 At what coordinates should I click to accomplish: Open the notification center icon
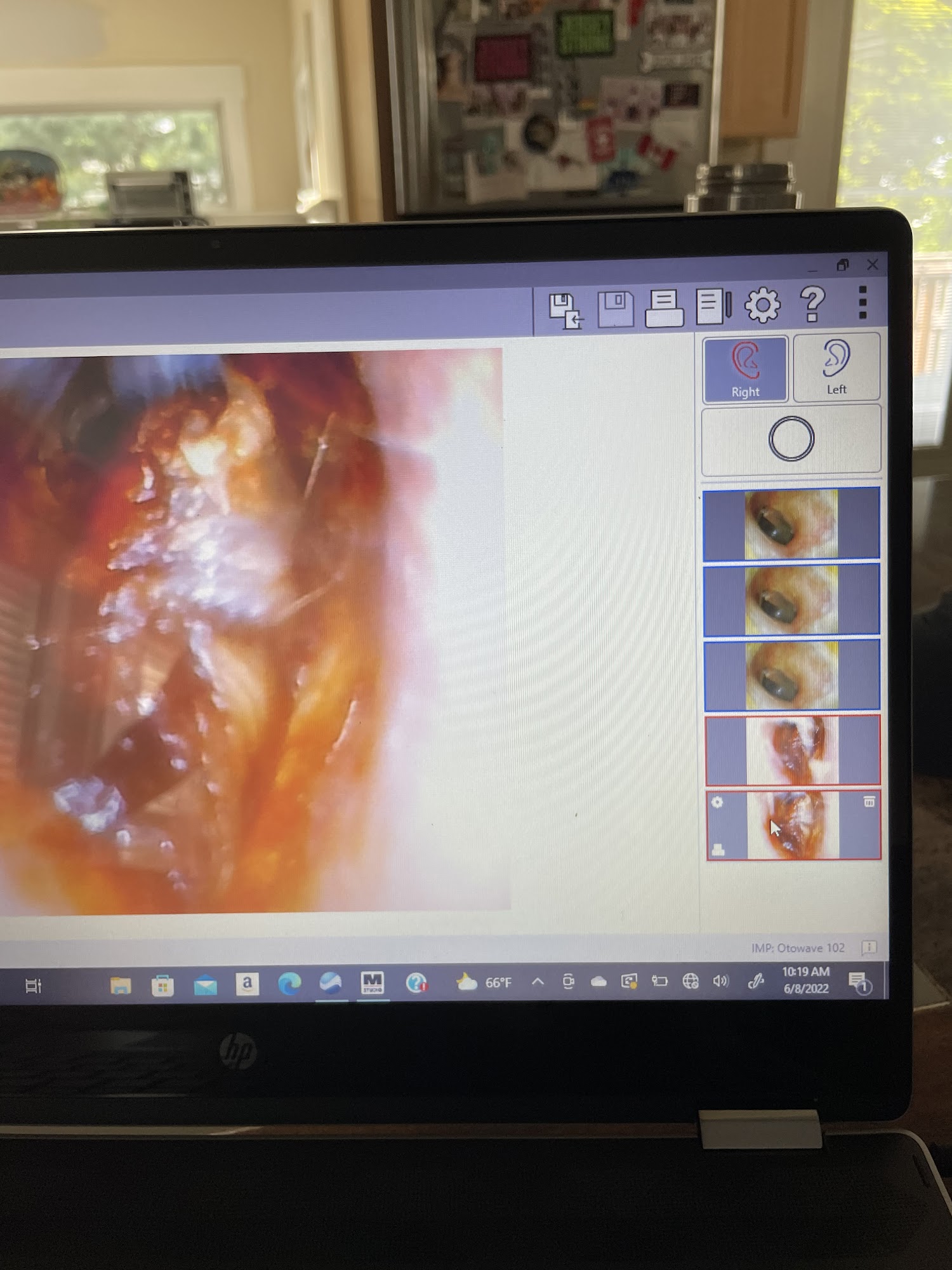point(860,982)
